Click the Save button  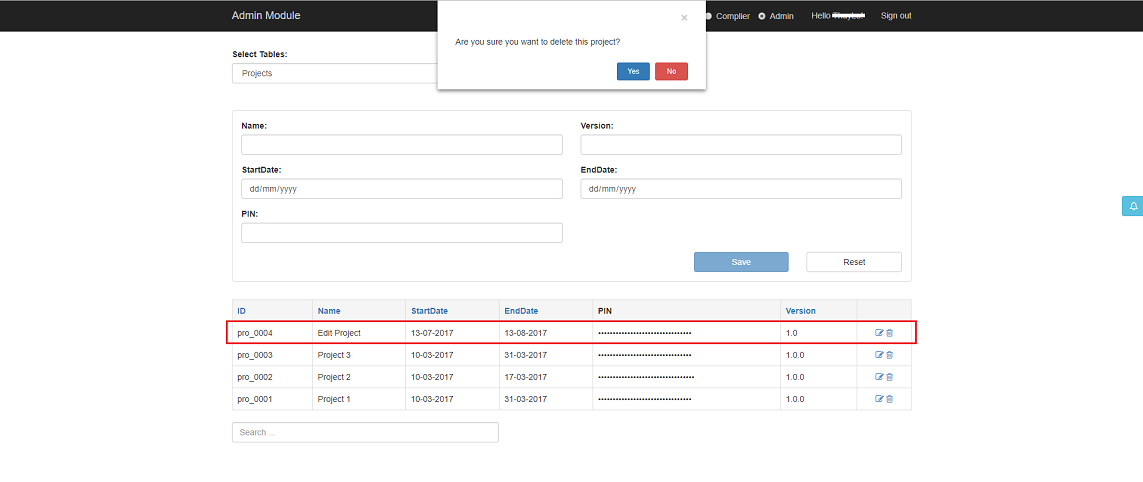tap(741, 262)
